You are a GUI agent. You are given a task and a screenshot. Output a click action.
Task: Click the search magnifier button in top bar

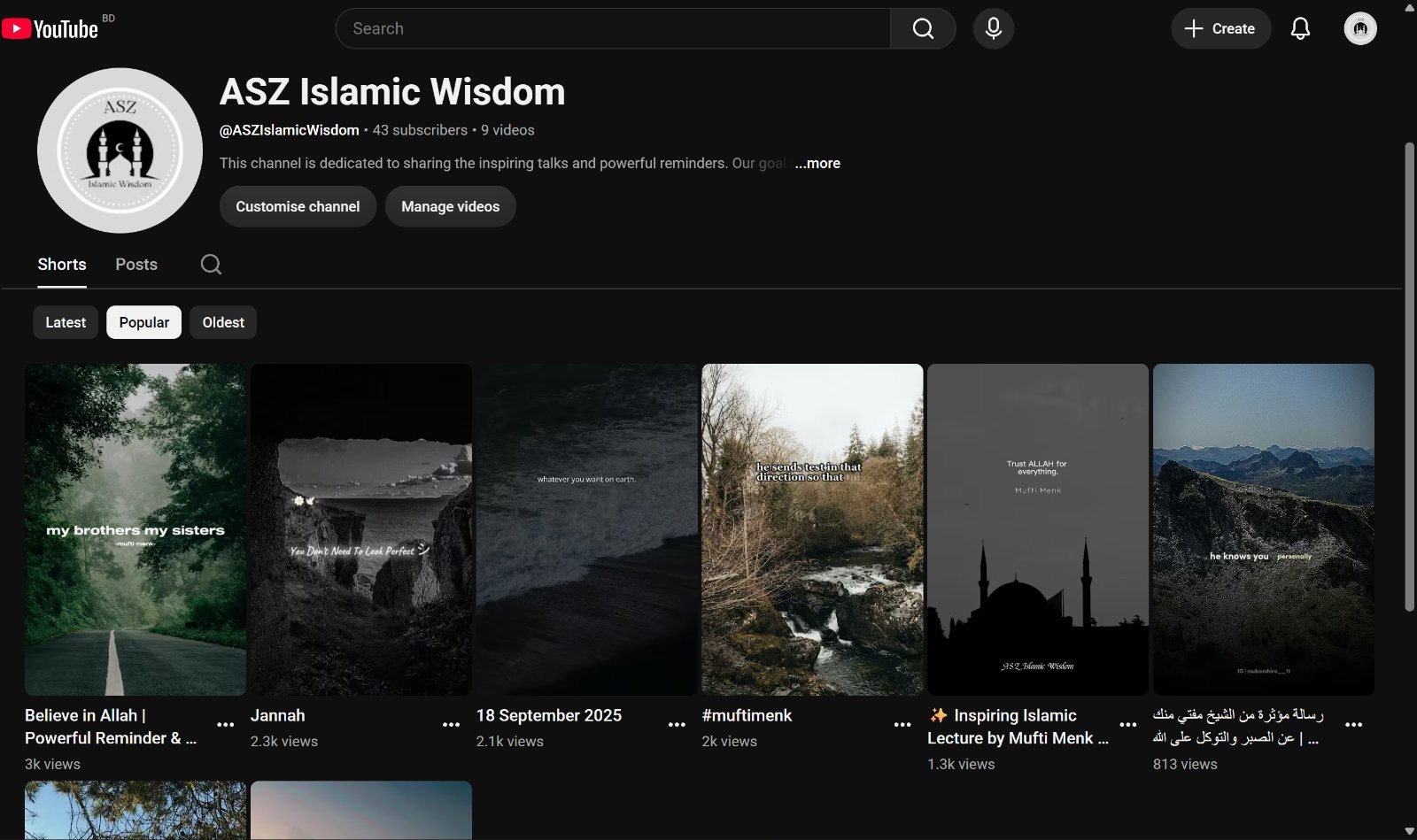coord(923,28)
